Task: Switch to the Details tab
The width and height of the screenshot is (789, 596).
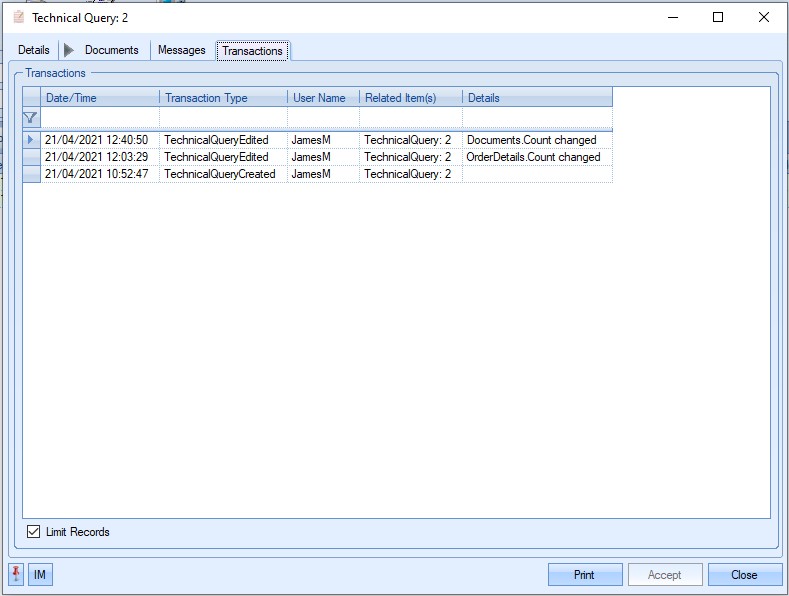Action: (x=33, y=50)
